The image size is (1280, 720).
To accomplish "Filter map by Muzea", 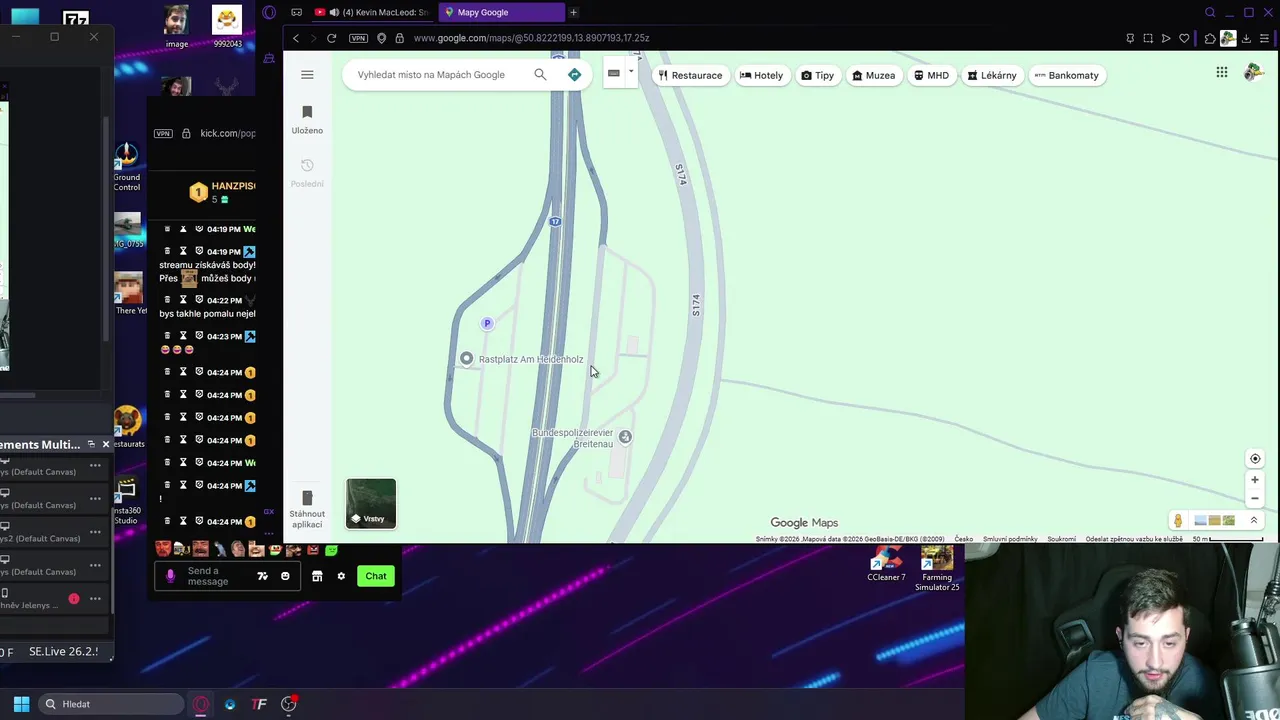I will click(874, 75).
